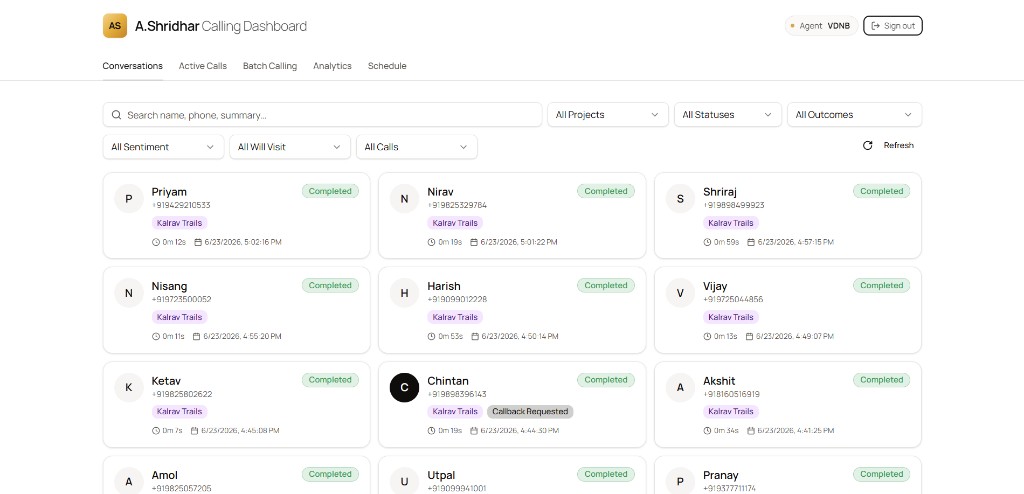The height and width of the screenshot is (494, 1024).
Task: Switch to the Conversations tab
Action: point(133,66)
